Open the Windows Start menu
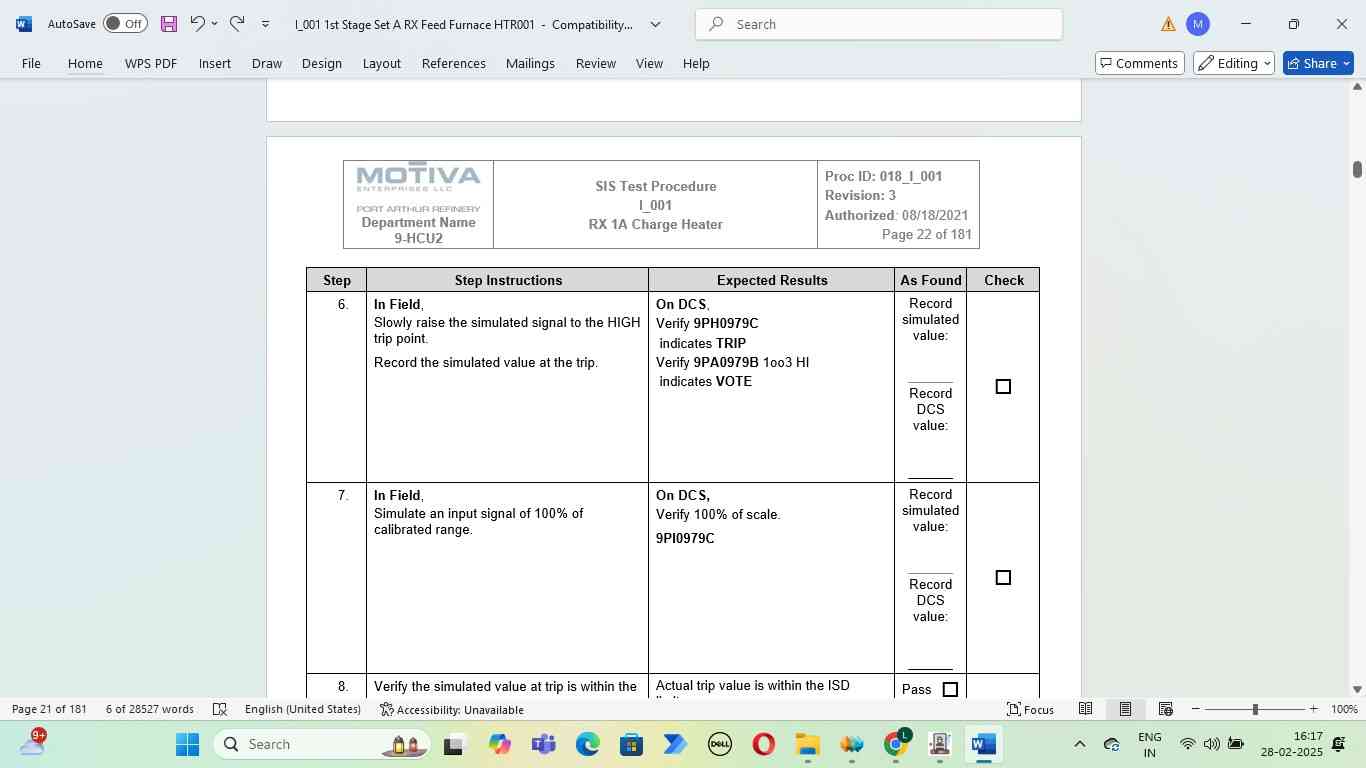This screenshot has width=1366, height=768. (187, 744)
